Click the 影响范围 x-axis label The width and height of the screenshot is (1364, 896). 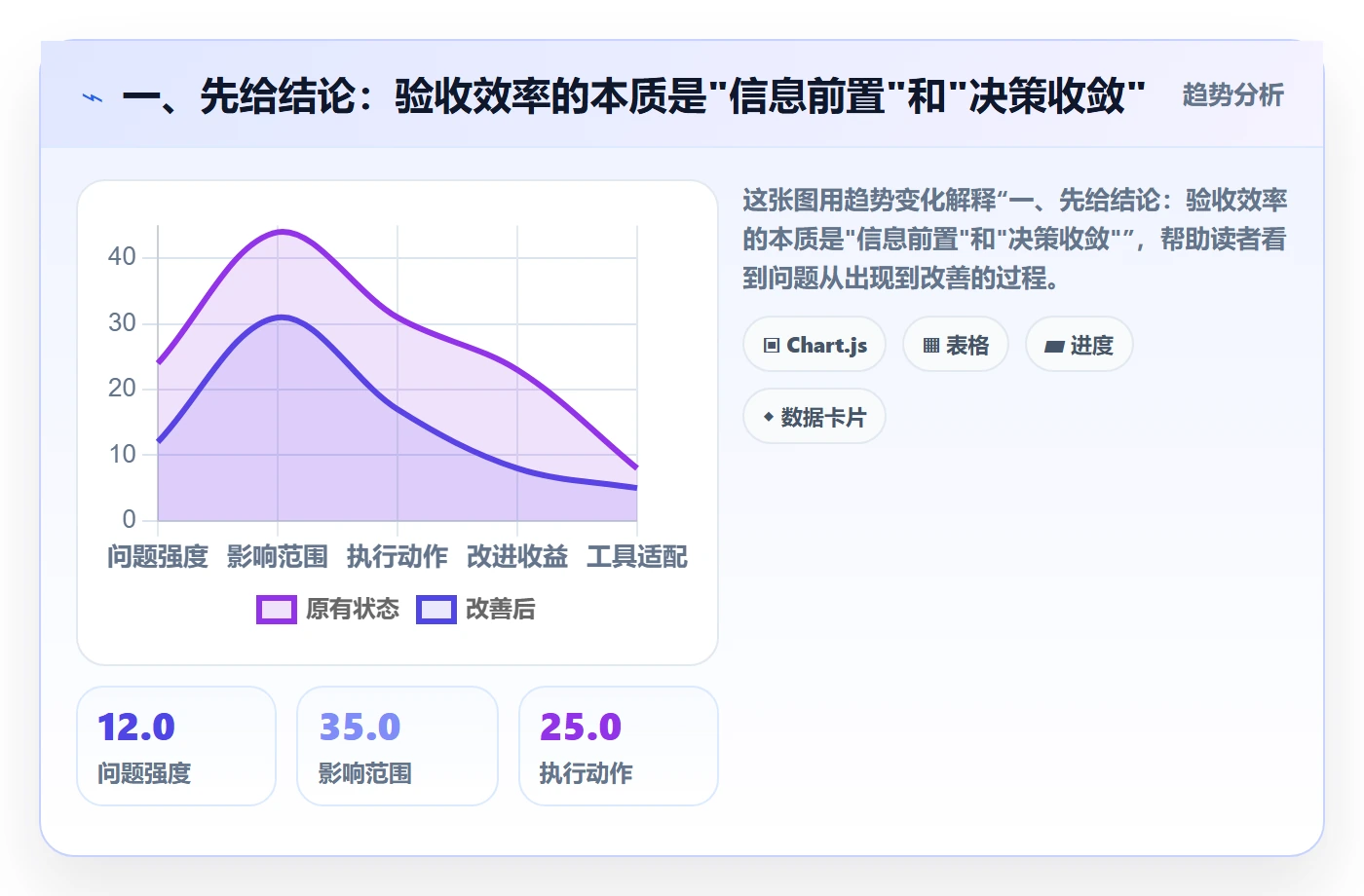(278, 557)
